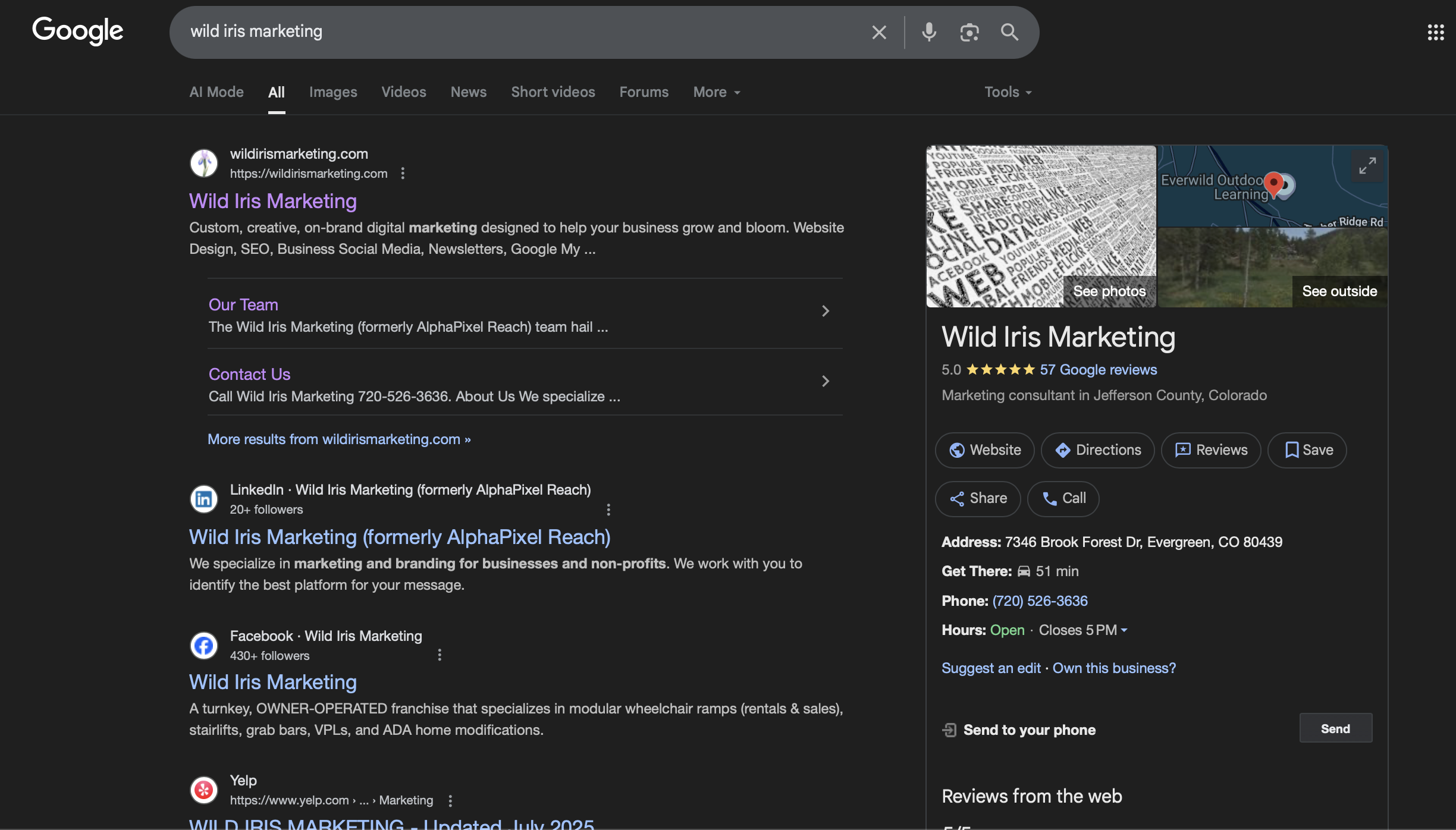Click the LinkedIn favicon in search results
This screenshot has width=1456, height=830.
pos(203,499)
